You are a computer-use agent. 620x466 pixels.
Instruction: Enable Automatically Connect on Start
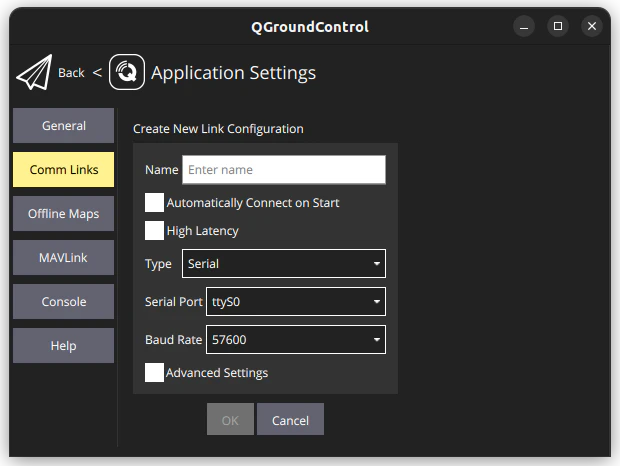click(154, 203)
